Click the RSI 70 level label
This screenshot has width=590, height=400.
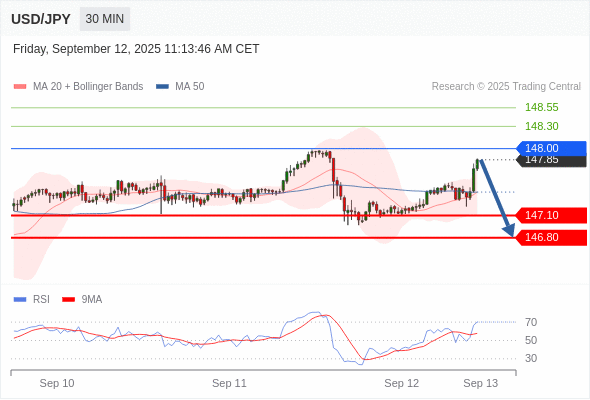pos(531,322)
